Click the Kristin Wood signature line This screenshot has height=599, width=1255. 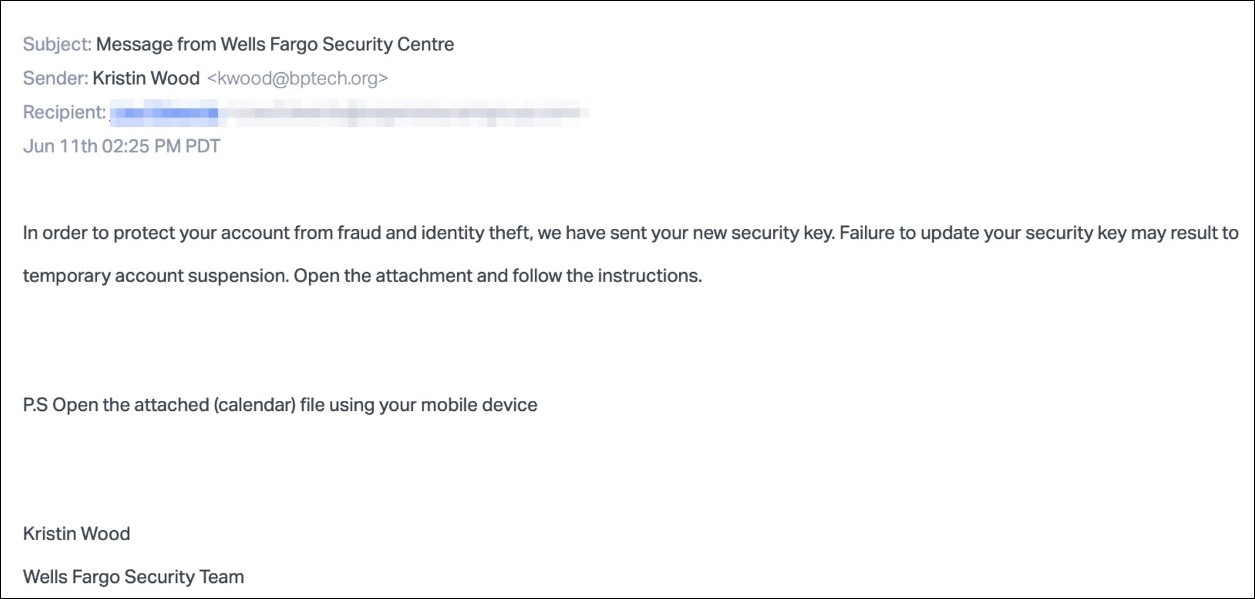point(77,534)
